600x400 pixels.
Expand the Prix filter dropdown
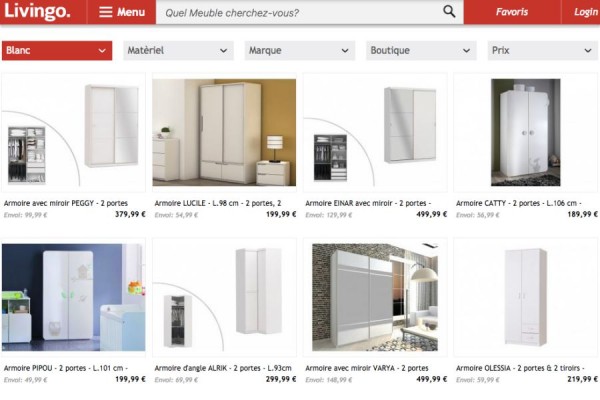tap(542, 50)
